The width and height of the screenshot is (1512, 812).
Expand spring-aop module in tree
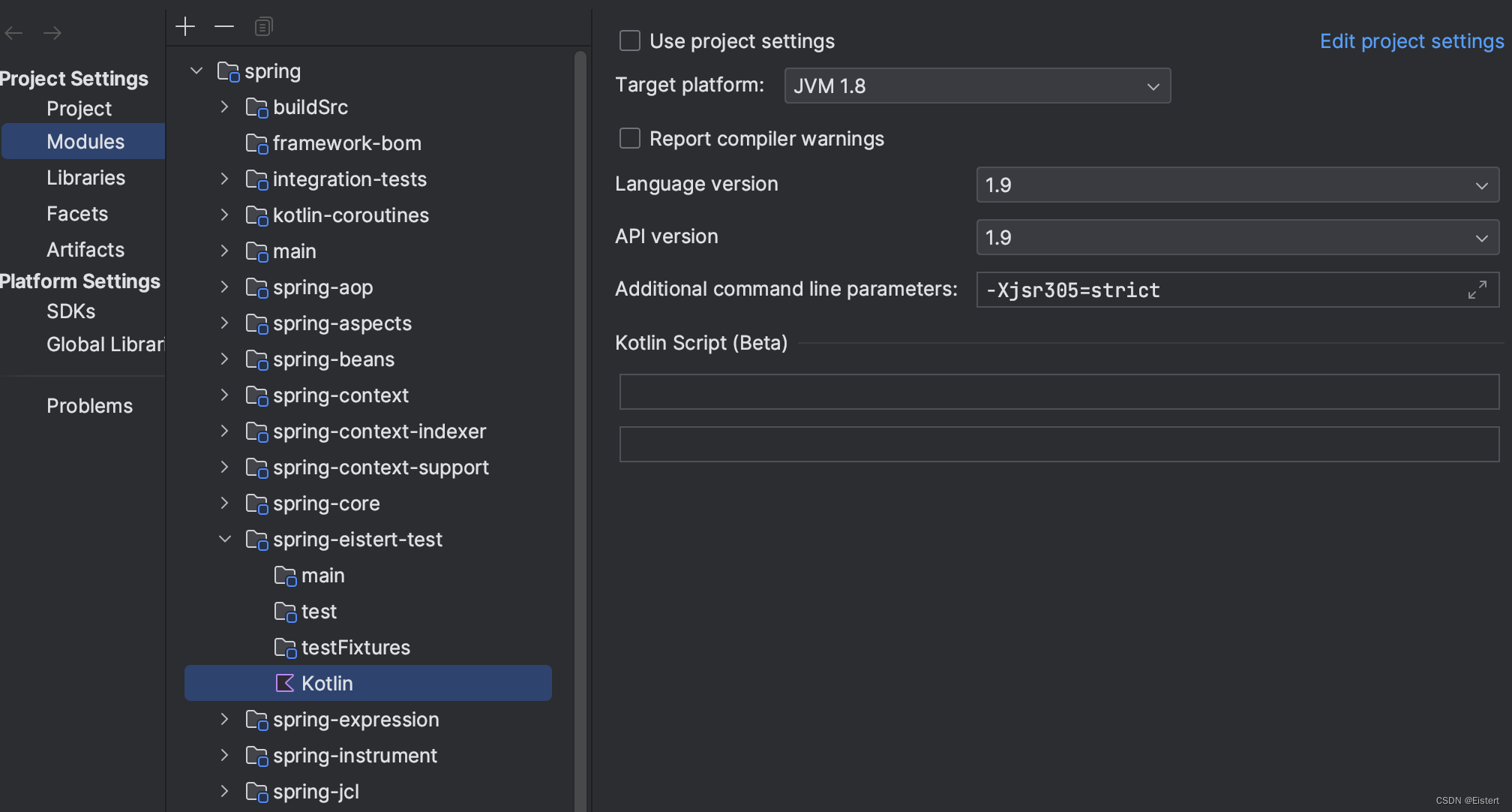click(x=226, y=287)
